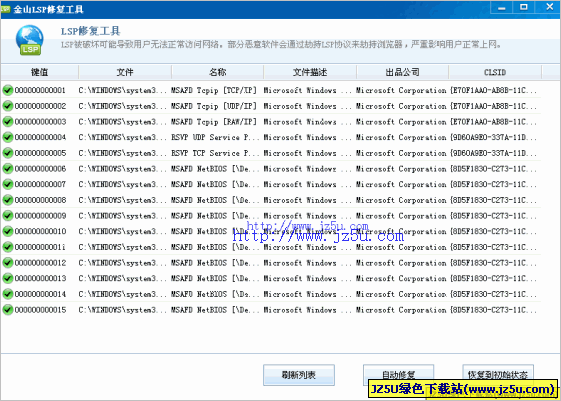Screen dimensions: 561x401
Task: Click the green check icon for entry 000000000012
Action: [8, 263]
